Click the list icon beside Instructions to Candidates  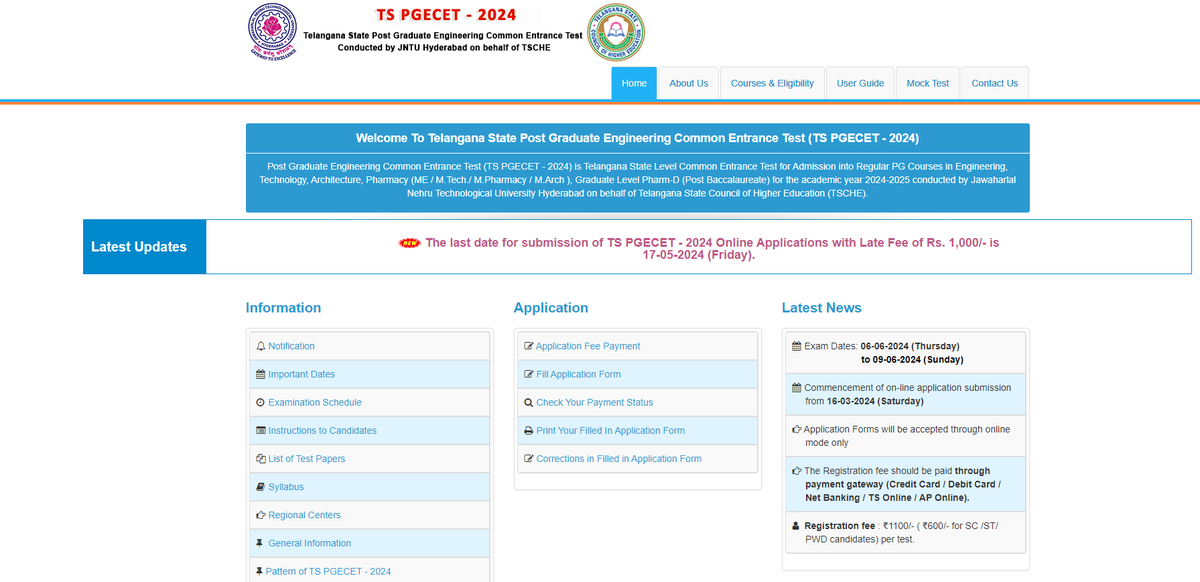[x=261, y=431]
